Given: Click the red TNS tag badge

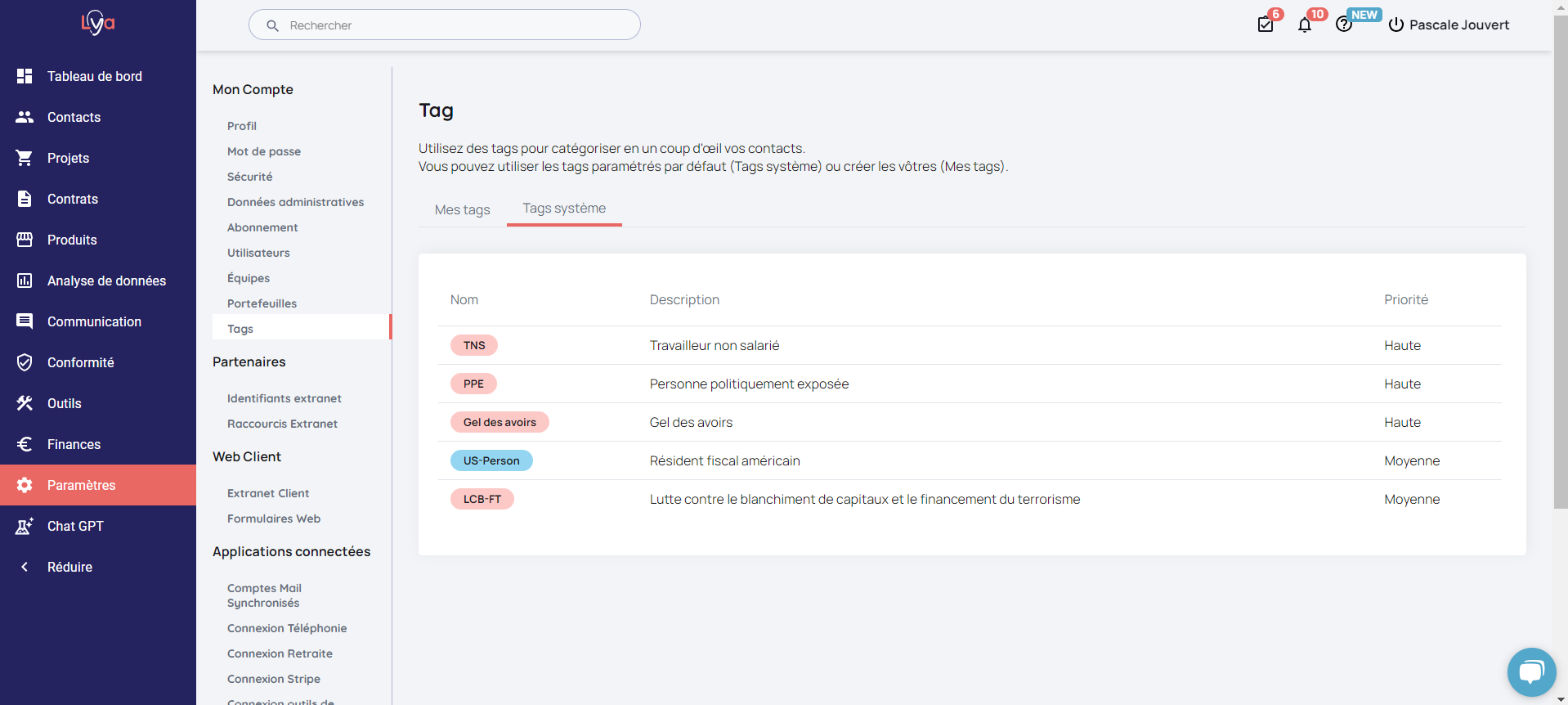Looking at the screenshot, I should click(474, 345).
